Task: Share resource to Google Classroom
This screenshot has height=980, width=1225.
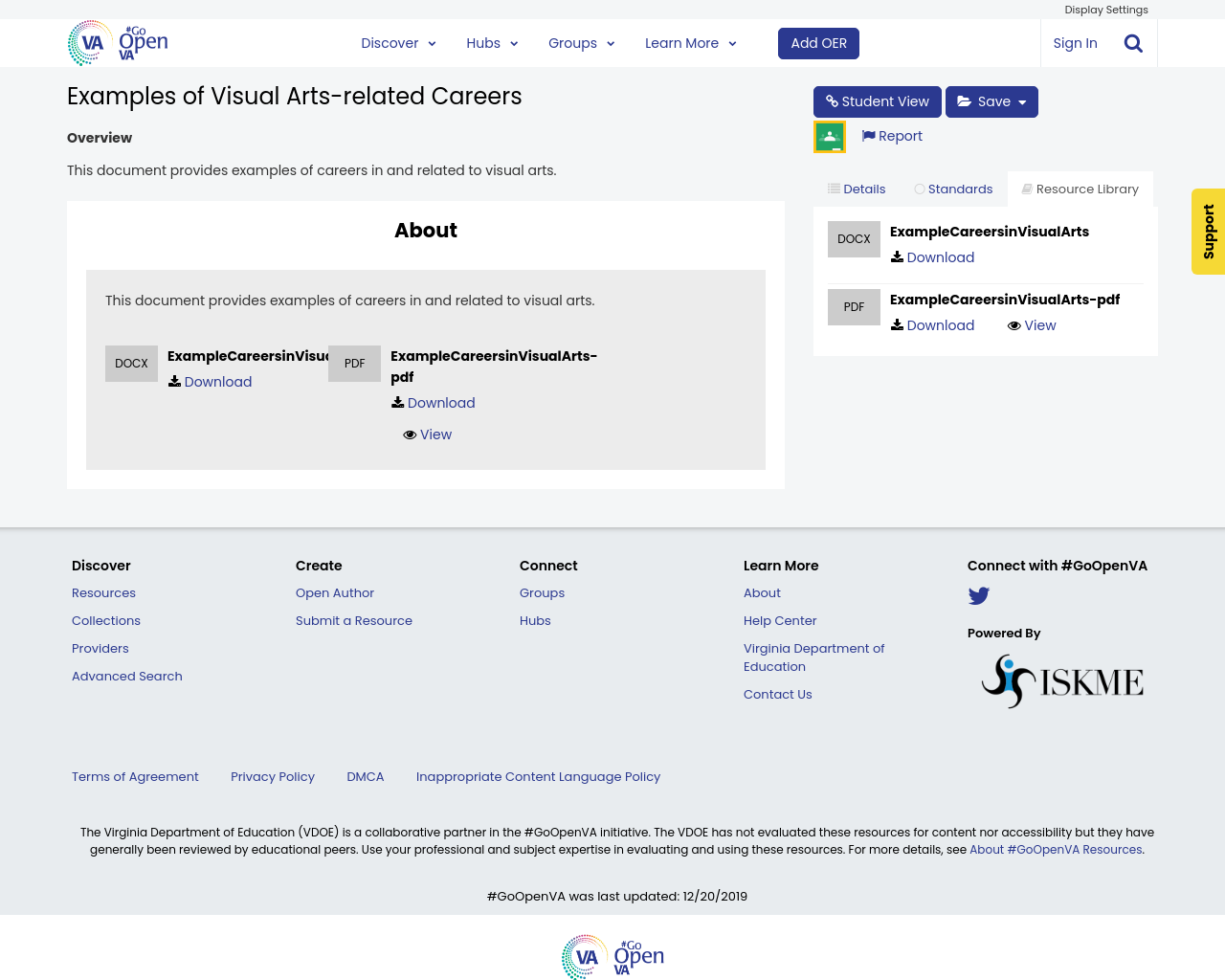Action: 829,135
